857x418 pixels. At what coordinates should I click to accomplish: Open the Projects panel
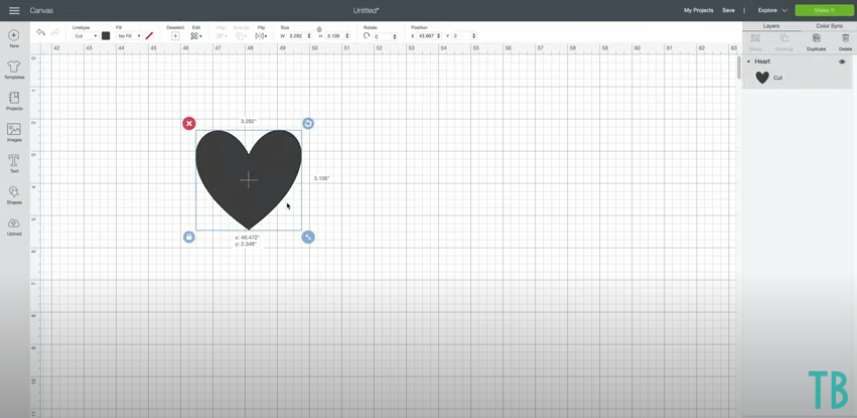(x=14, y=101)
